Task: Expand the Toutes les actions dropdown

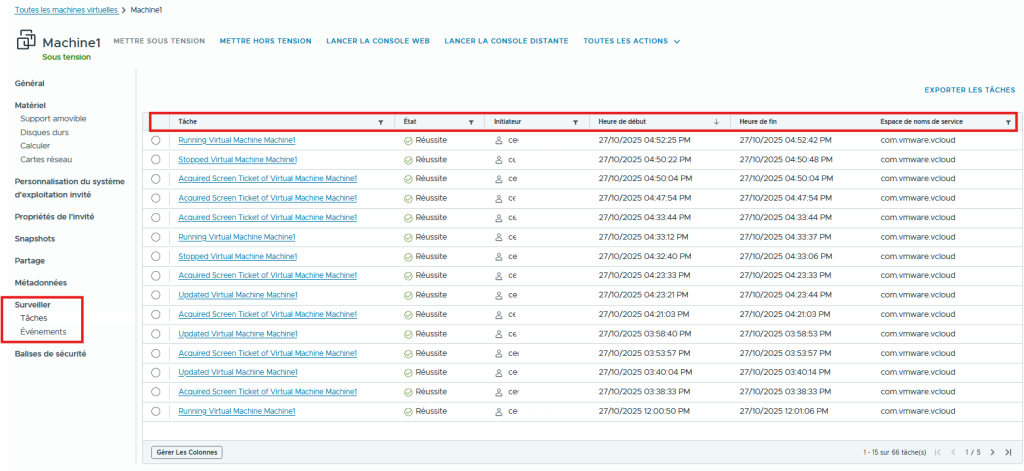Action: point(631,41)
